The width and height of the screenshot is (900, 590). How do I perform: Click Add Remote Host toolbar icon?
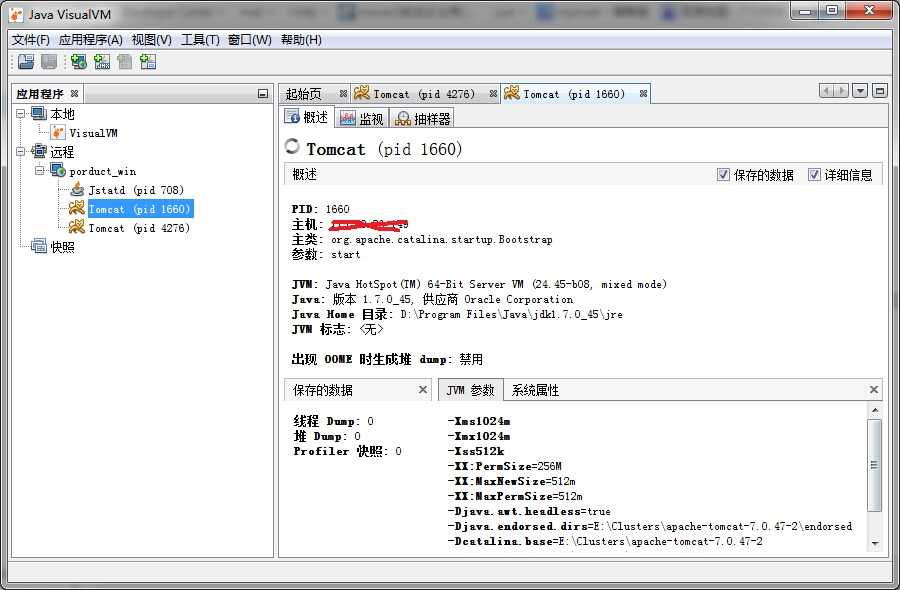(x=79, y=61)
